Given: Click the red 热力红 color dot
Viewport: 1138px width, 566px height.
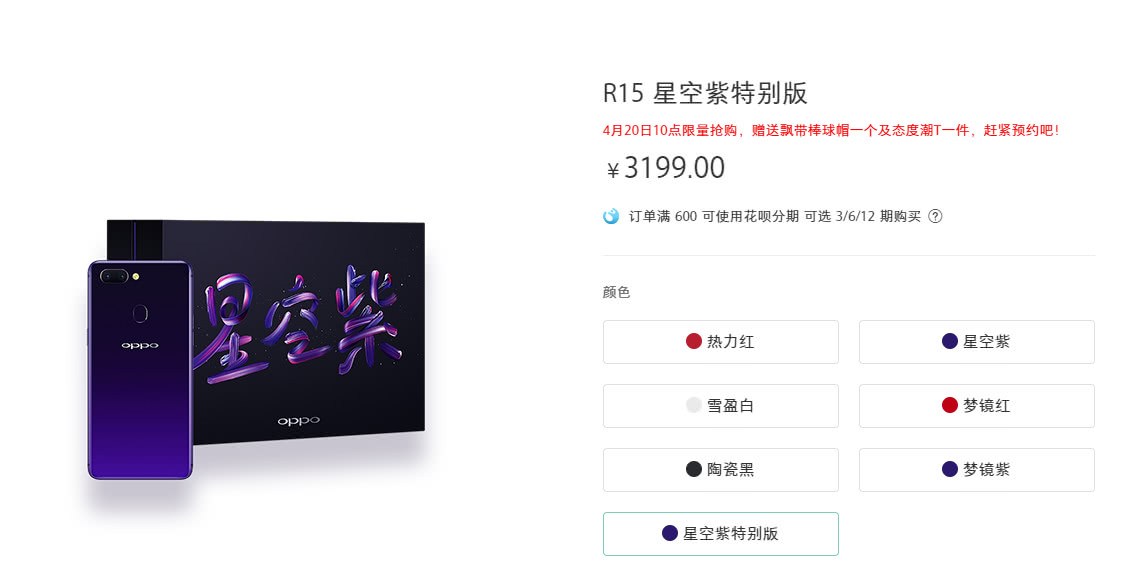Looking at the screenshot, I should [x=694, y=342].
